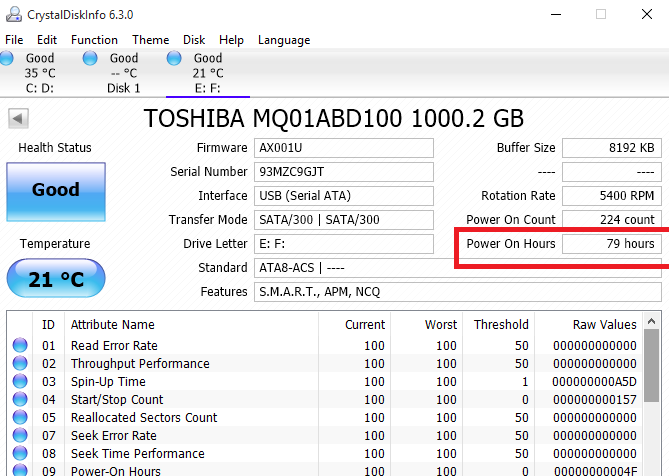Select the Seek Time Performance attribute name
This screenshot has height=476, width=669.
137,453
